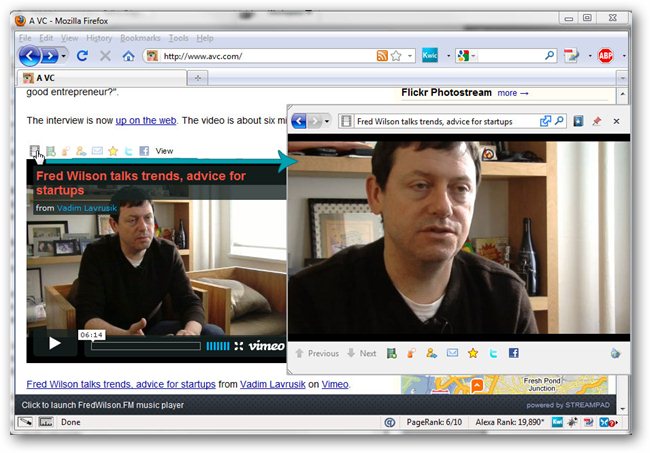Screen dimensions: 650x453
Task: Click inside the Google search box
Action: click(x=510, y=56)
